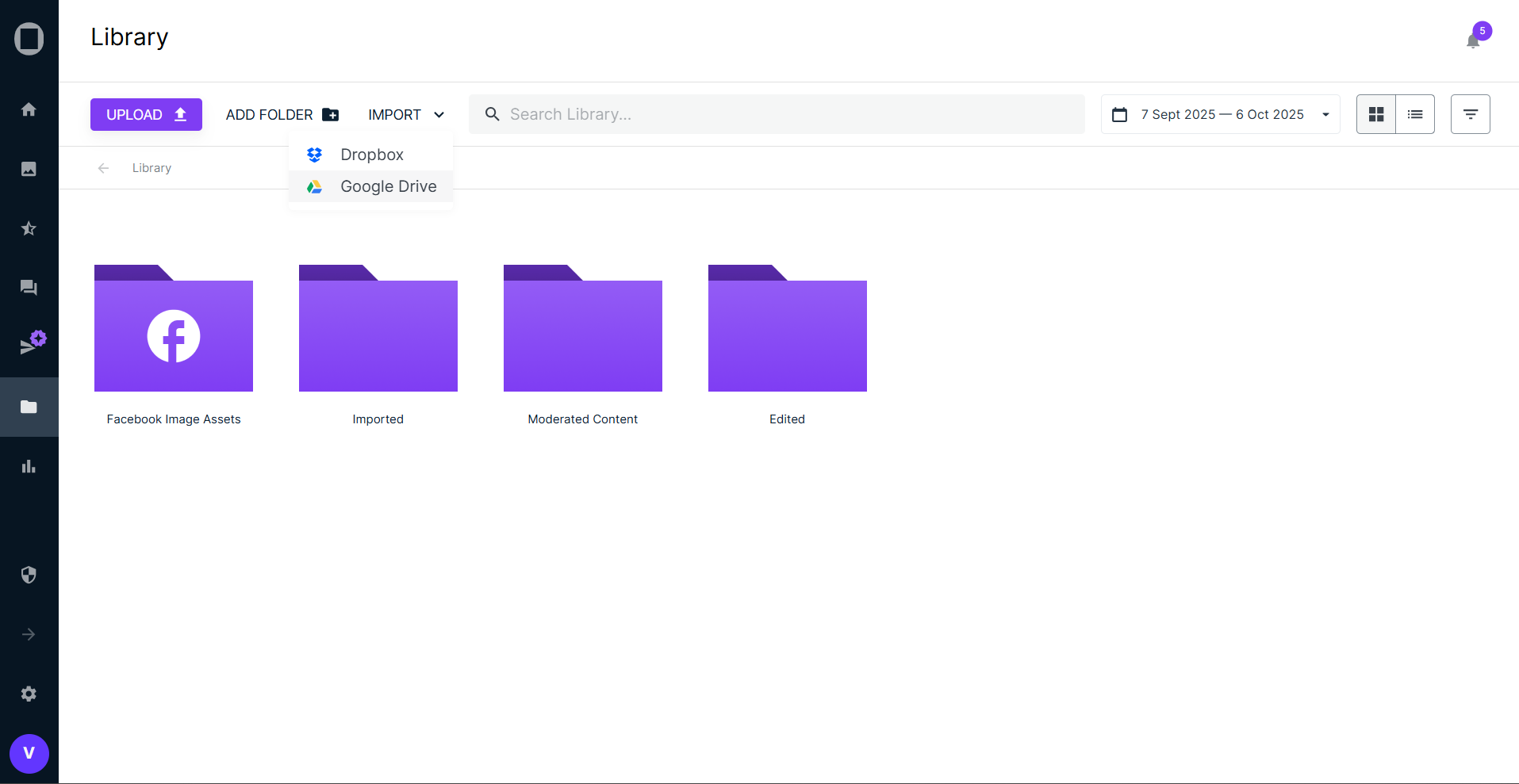Open the shield moderation sidebar icon

coord(29,575)
